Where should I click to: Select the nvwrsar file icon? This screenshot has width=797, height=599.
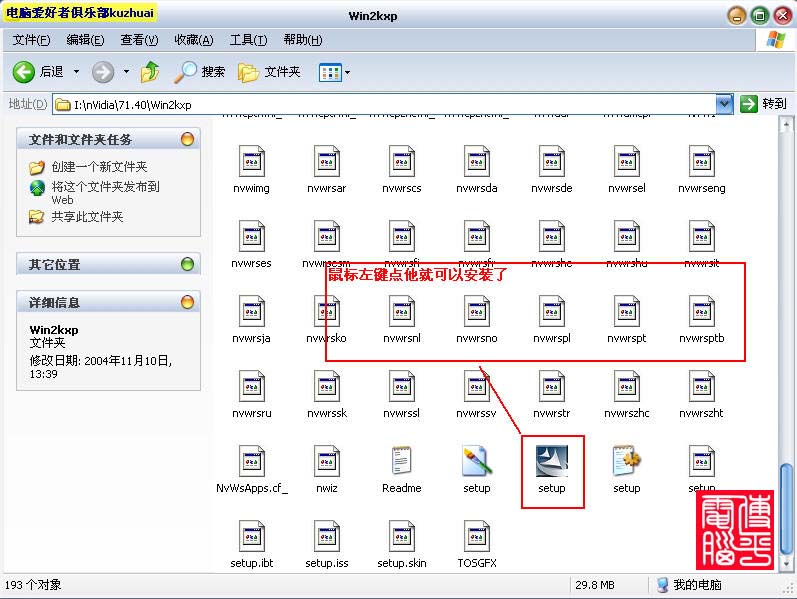[327, 161]
